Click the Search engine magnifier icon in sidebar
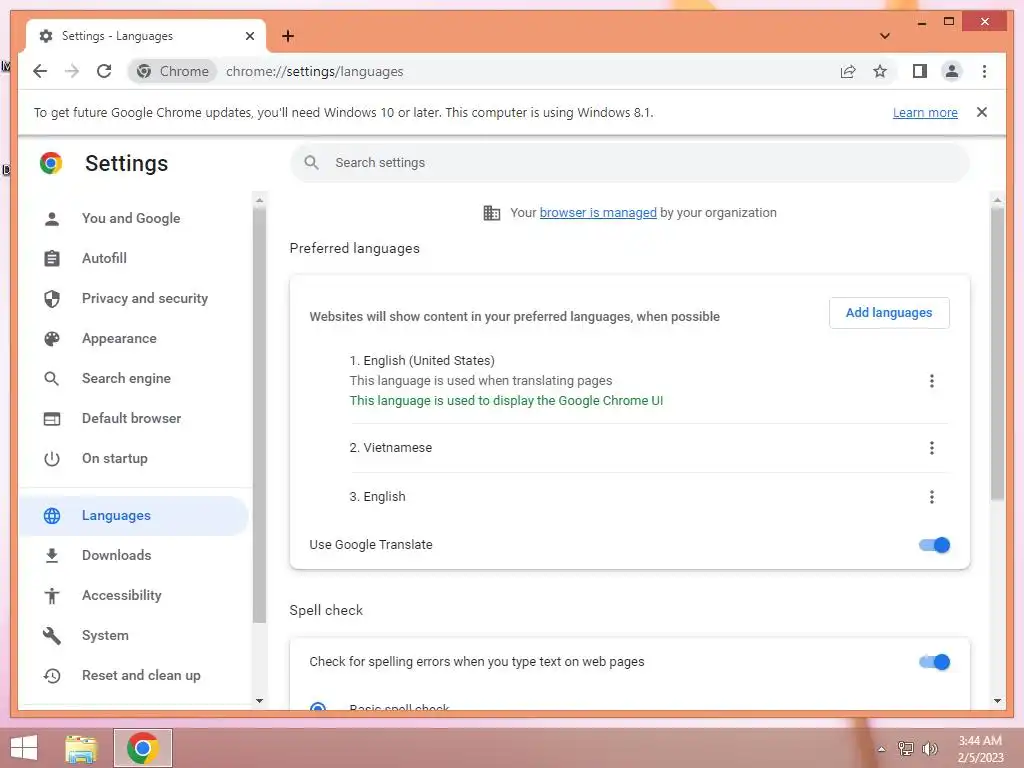Viewport: 1024px width, 768px height. pos(52,379)
